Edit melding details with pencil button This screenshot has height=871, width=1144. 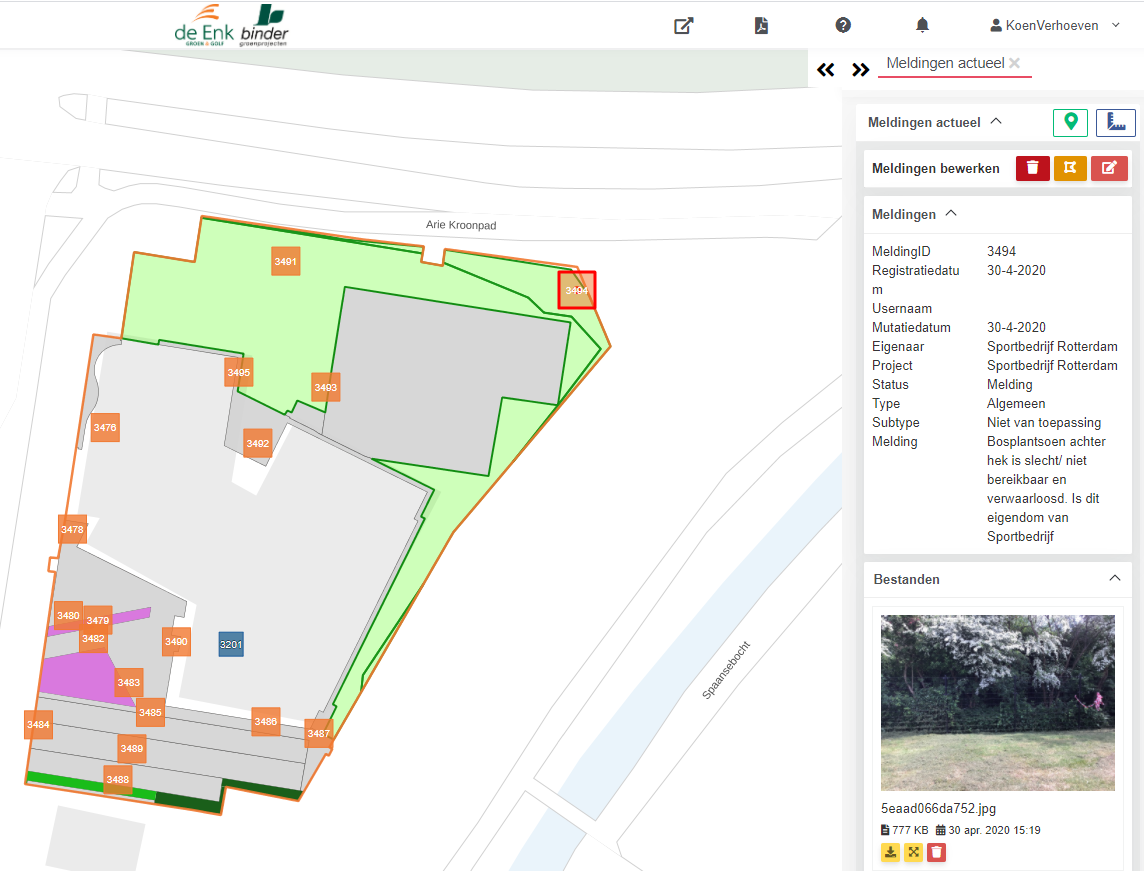click(x=1109, y=168)
